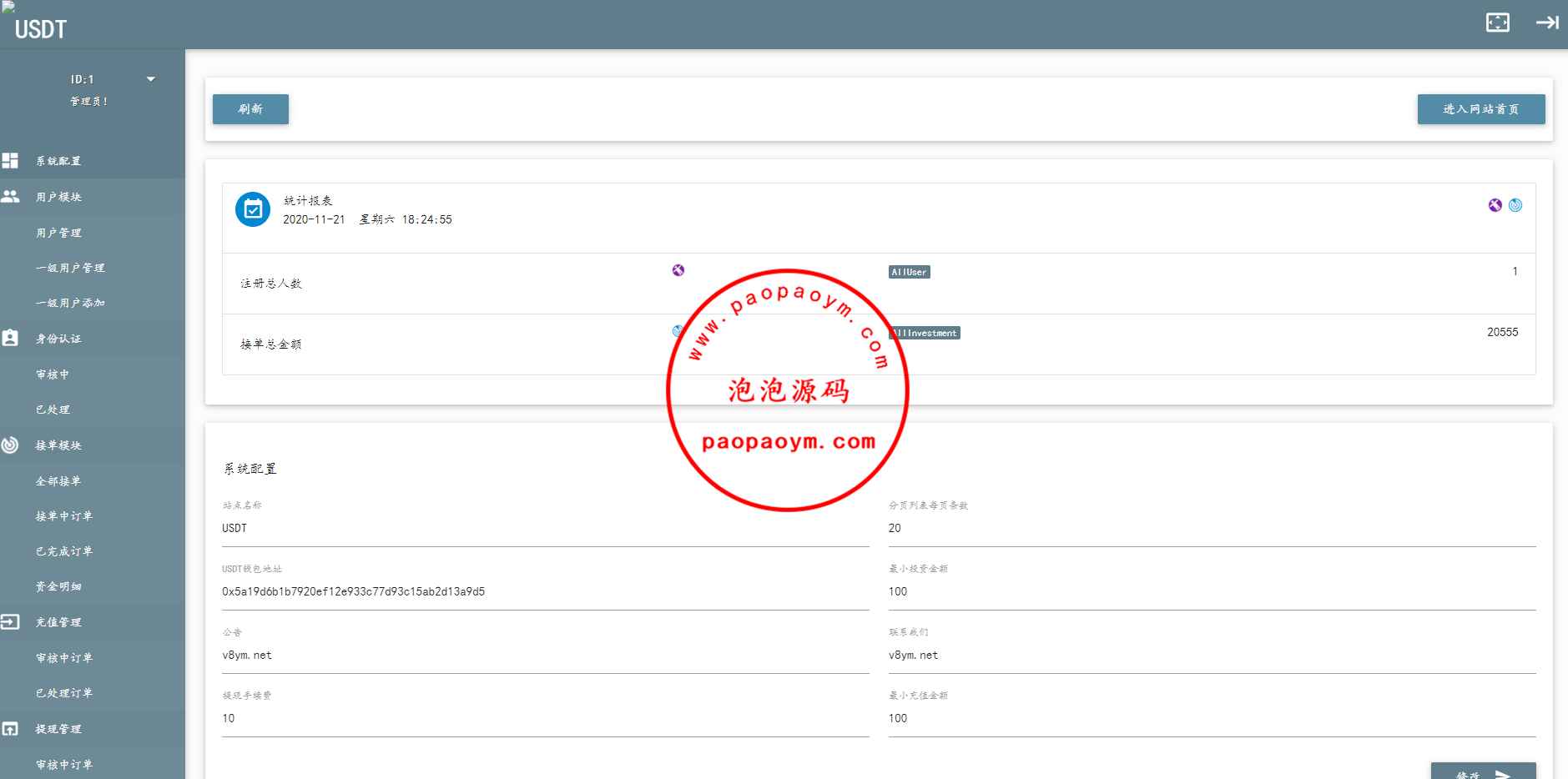This screenshot has height=779, width=1568.
Task: Click the fullscreen icon in top bar
Action: 1497,23
